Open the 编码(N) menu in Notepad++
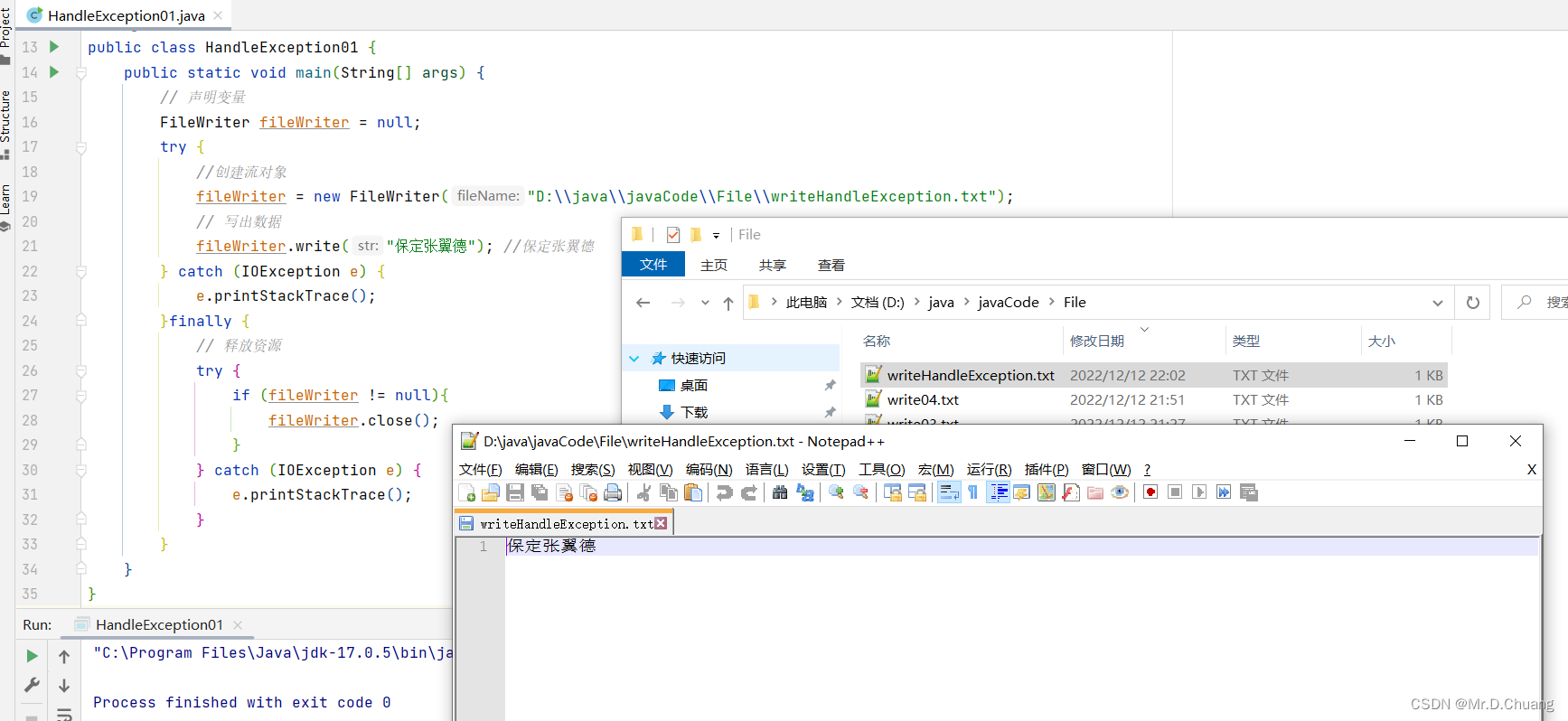Viewport: 1568px width, 721px height. coord(709,469)
